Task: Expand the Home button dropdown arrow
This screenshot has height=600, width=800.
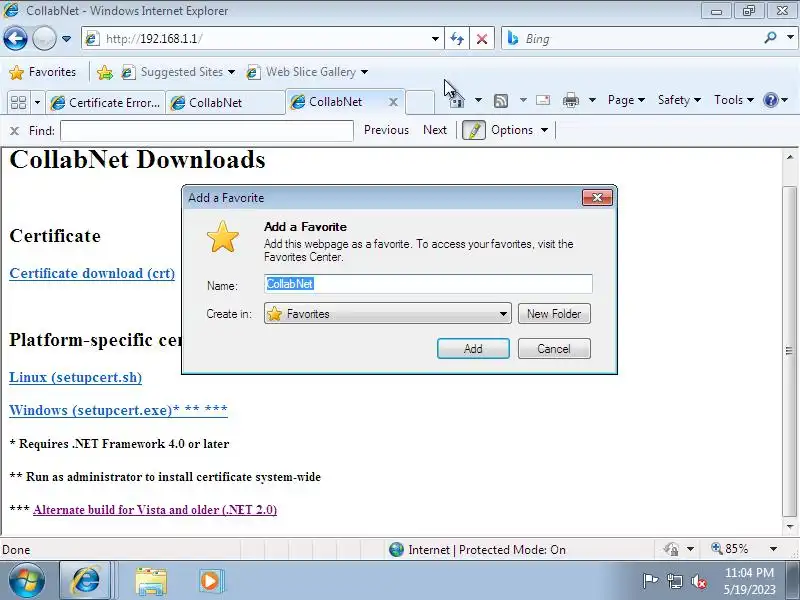Action: click(478, 100)
